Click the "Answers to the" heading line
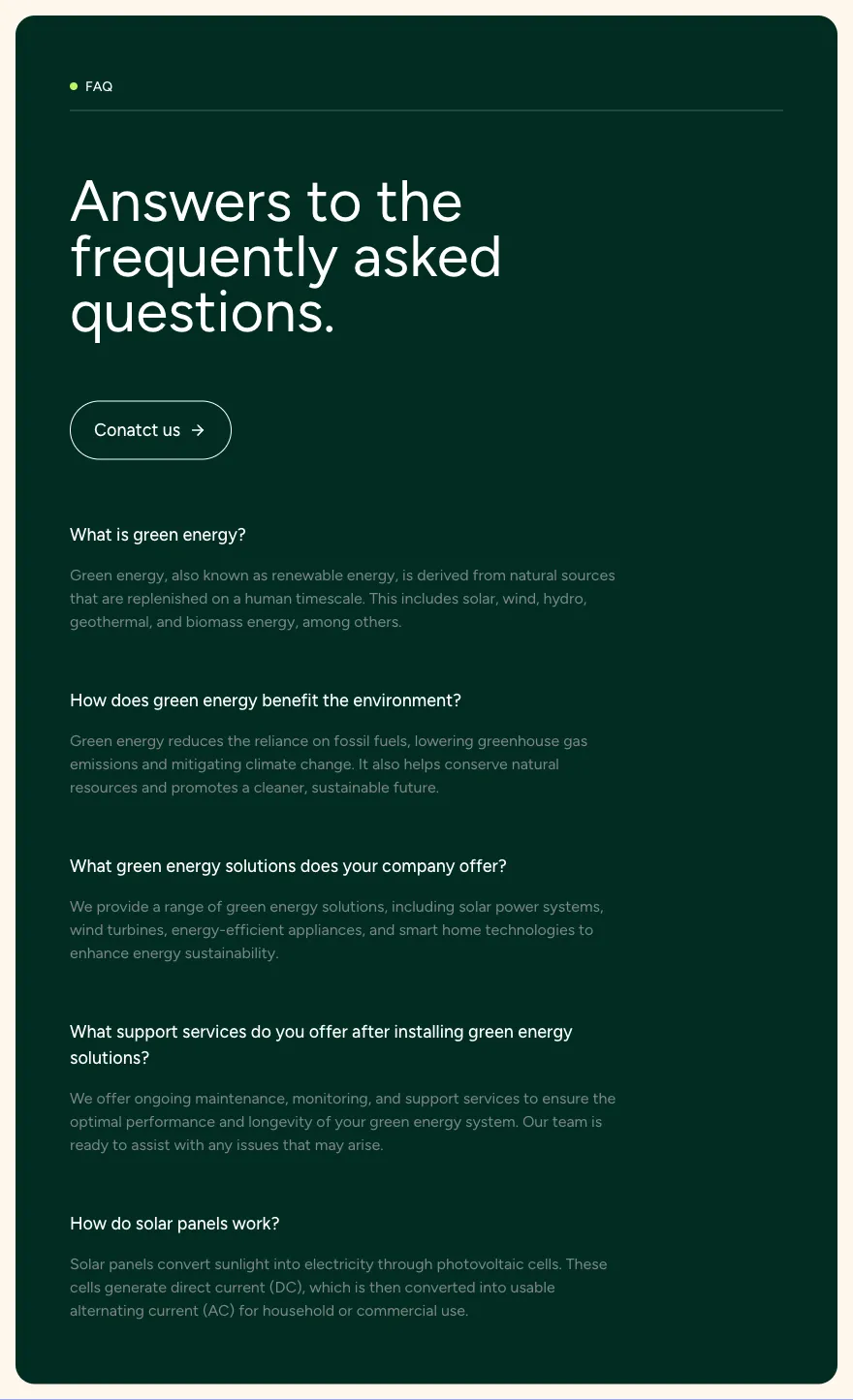The image size is (853, 1400). click(267, 202)
